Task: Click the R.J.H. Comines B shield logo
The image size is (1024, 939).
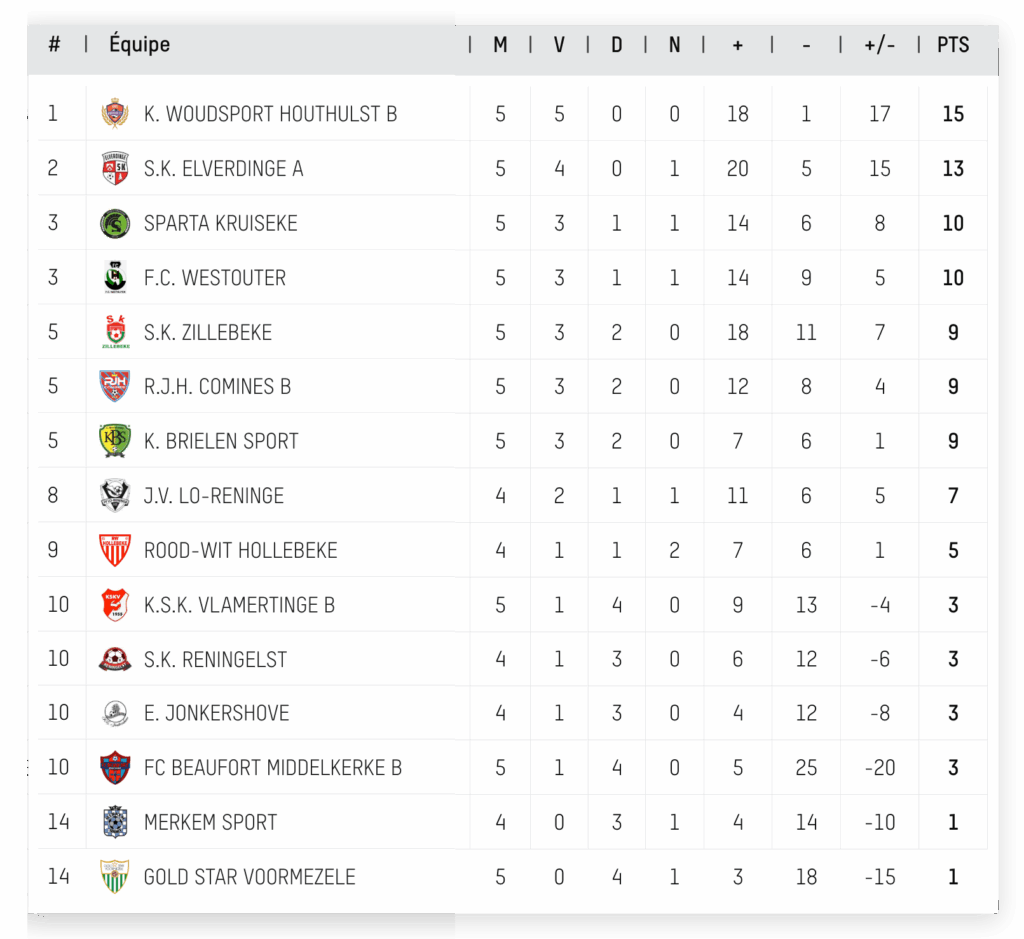Action: pyautogui.click(x=114, y=386)
